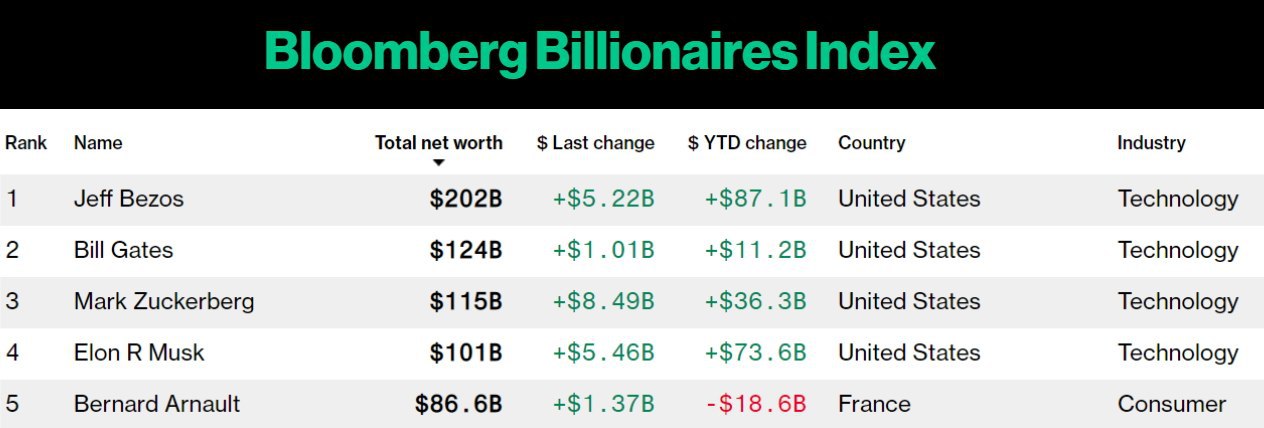Open Bernard Arnault profile
The width and height of the screenshot is (1264, 428).
click(x=156, y=404)
